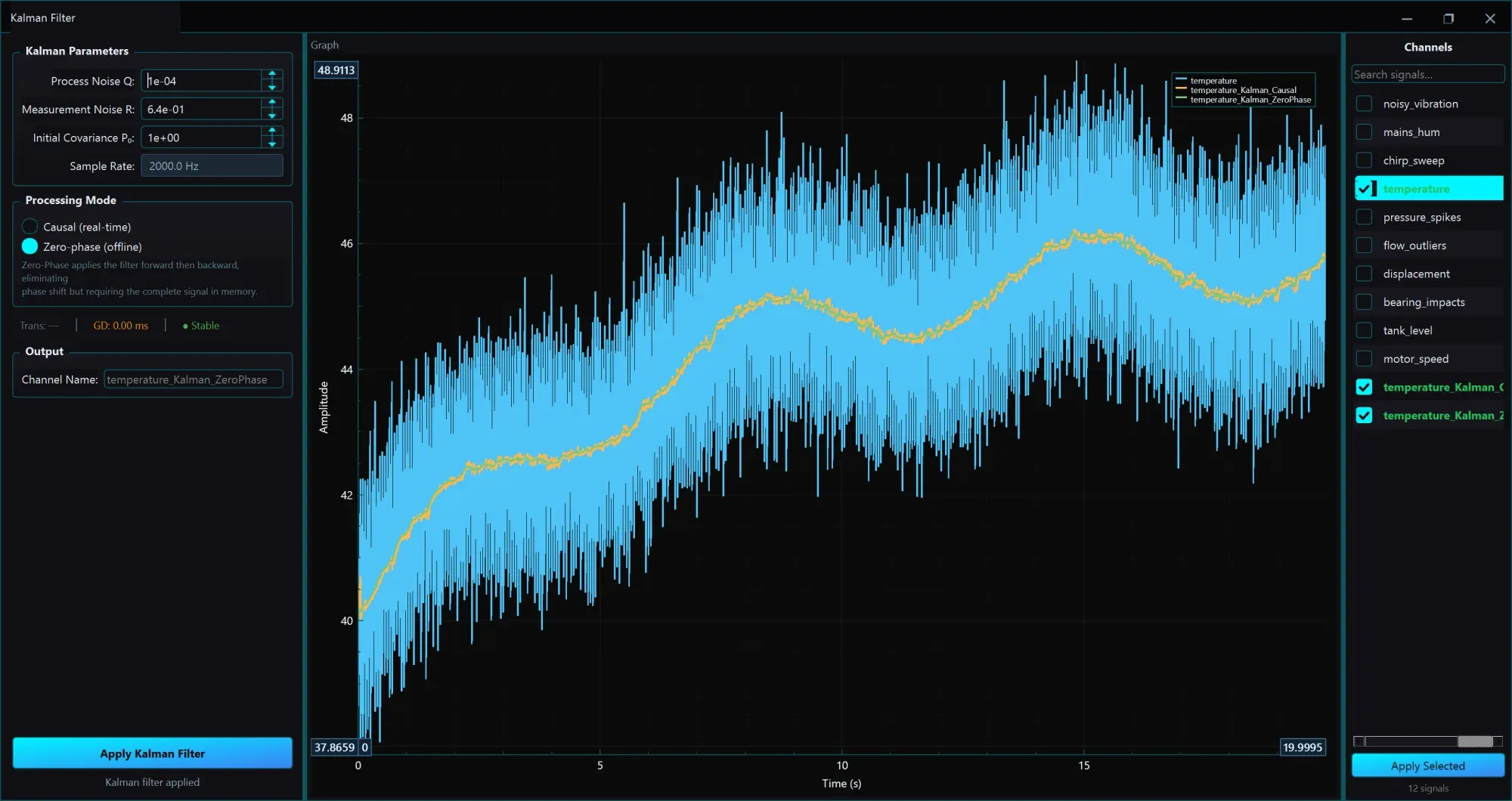This screenshot has width=1512, height=801.
Task: Enable the bearing_impacts channel
Action: point(1364,302)
